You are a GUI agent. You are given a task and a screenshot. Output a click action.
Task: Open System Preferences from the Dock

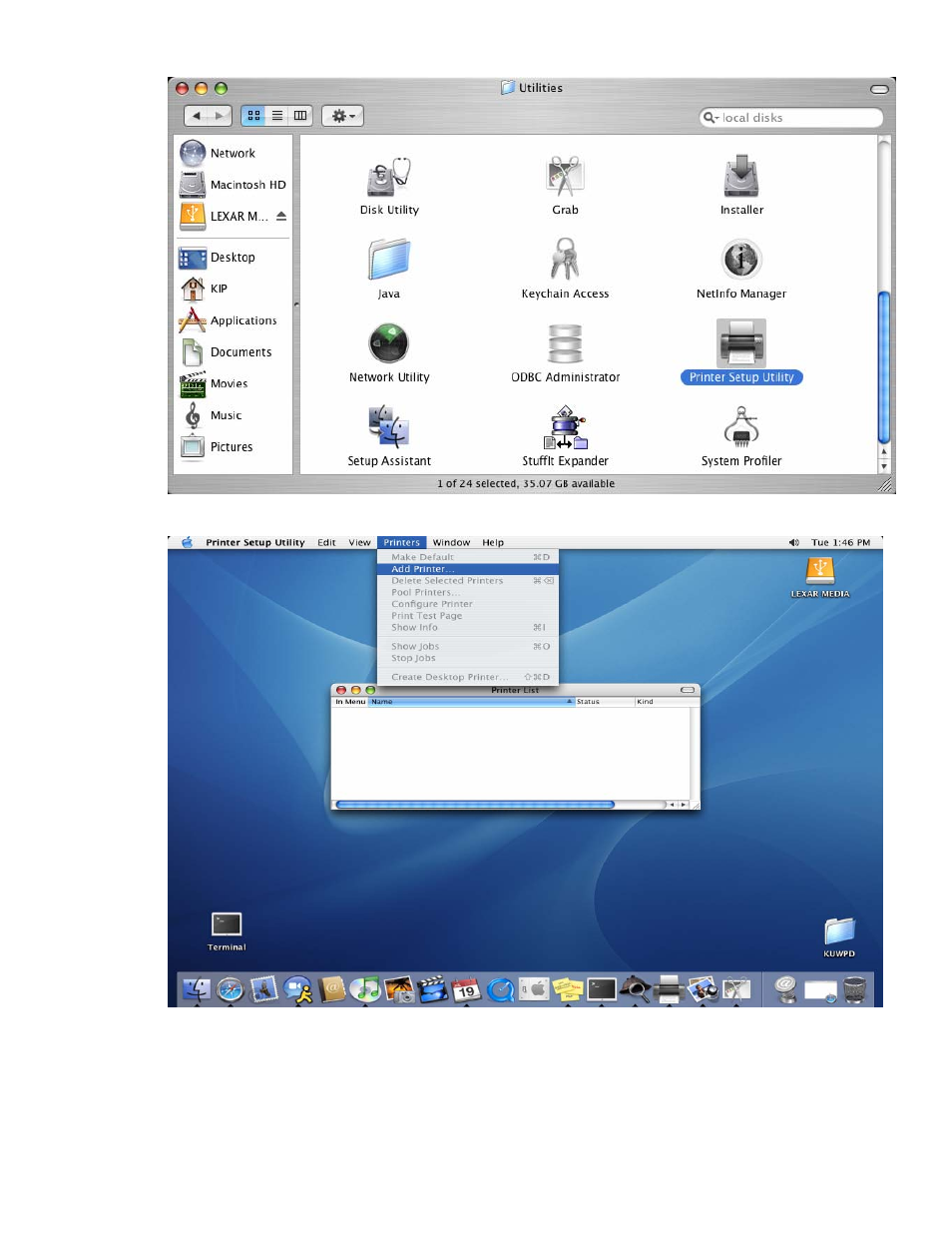[x=534, y=989]
